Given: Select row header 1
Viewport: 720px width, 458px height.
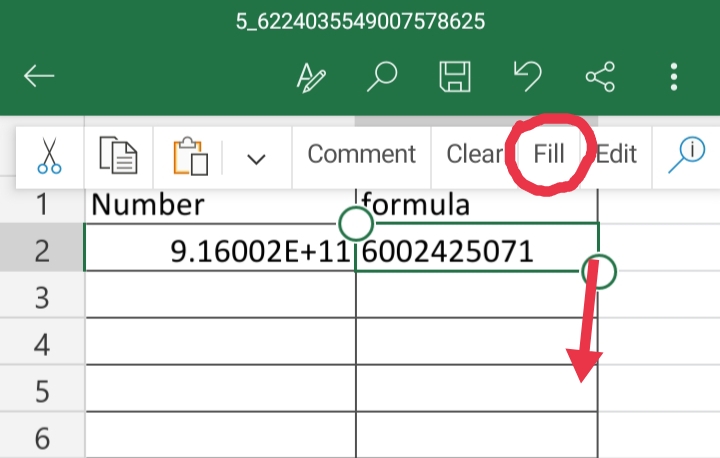Looking at the screenshot, I should 42,205.
